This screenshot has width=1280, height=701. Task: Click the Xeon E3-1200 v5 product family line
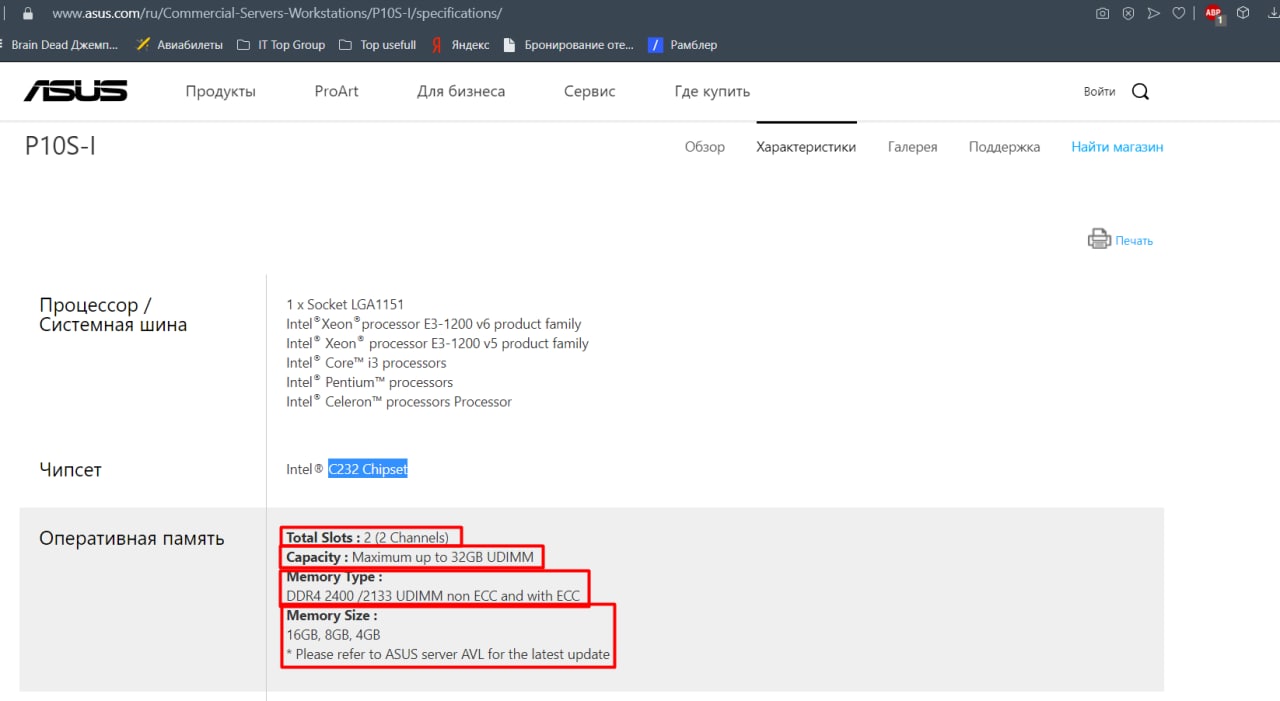(x=437, y=343)
